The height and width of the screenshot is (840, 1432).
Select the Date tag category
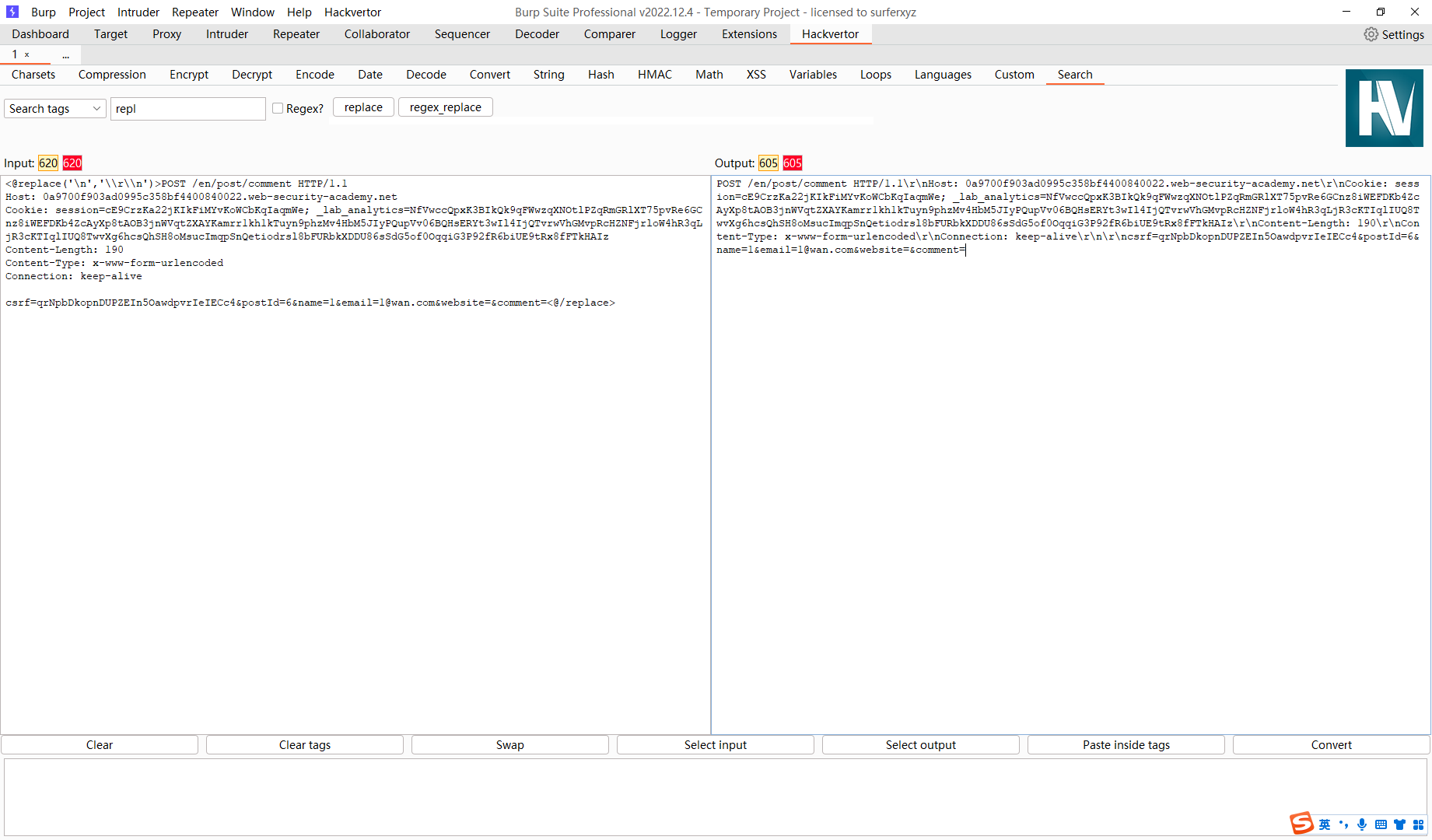(370, 75)
